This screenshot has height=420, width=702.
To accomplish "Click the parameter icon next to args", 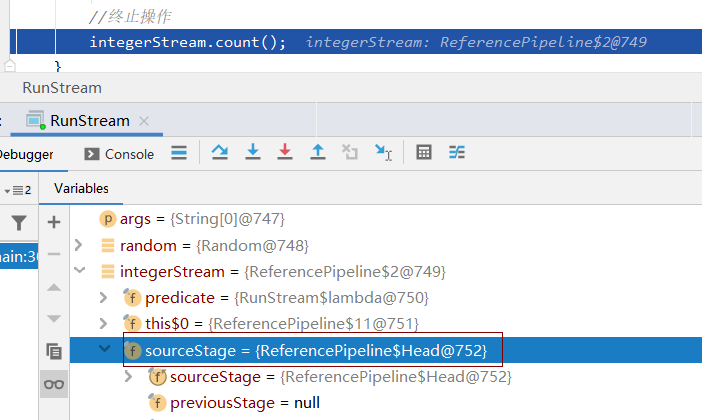I will [x=107, y=219].
